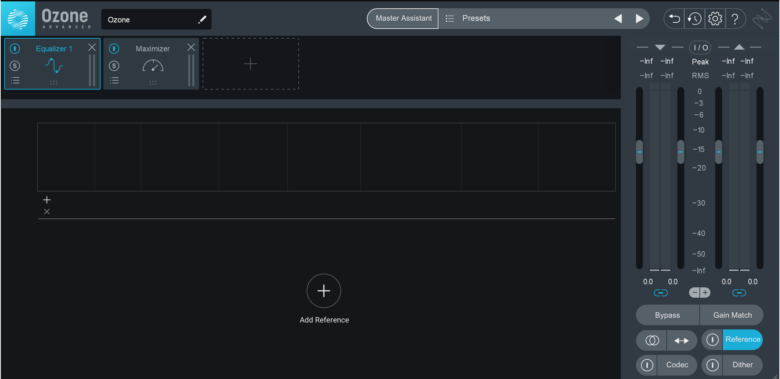Screen dimensions: 780x379
Task: Load the previous preset with the left arrow
Action: 618,18
